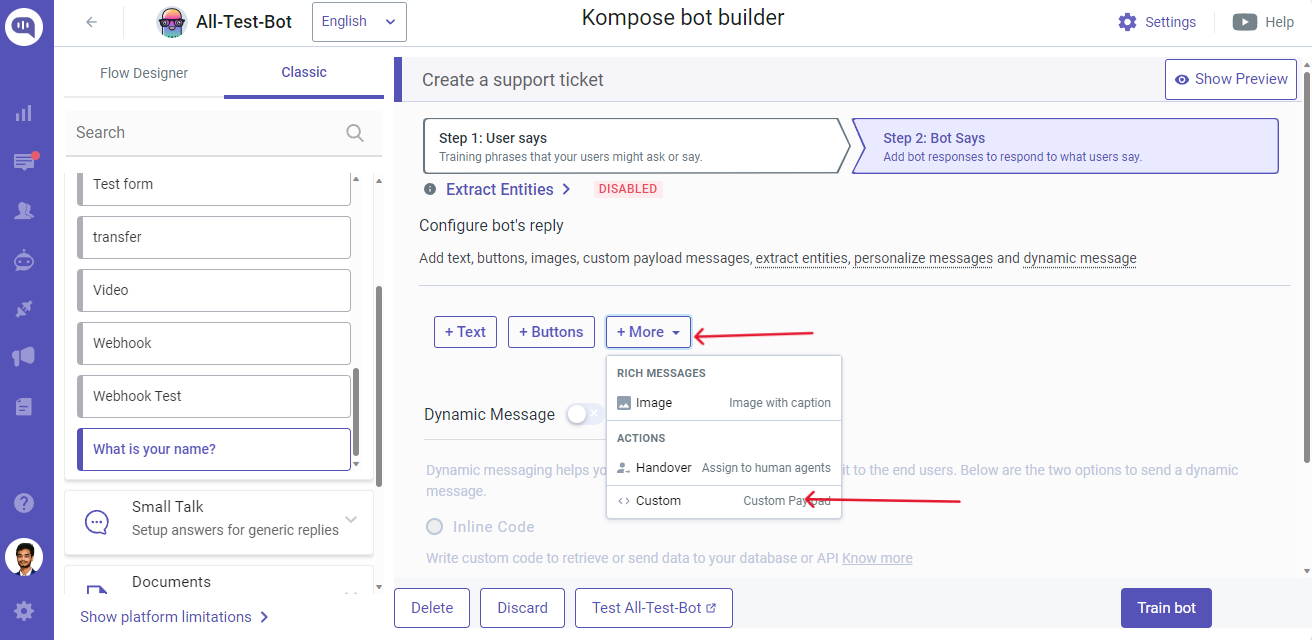Collapse the Small Talk section chevron
This screenshot has height=640, width=1312.
coord(350,518)
